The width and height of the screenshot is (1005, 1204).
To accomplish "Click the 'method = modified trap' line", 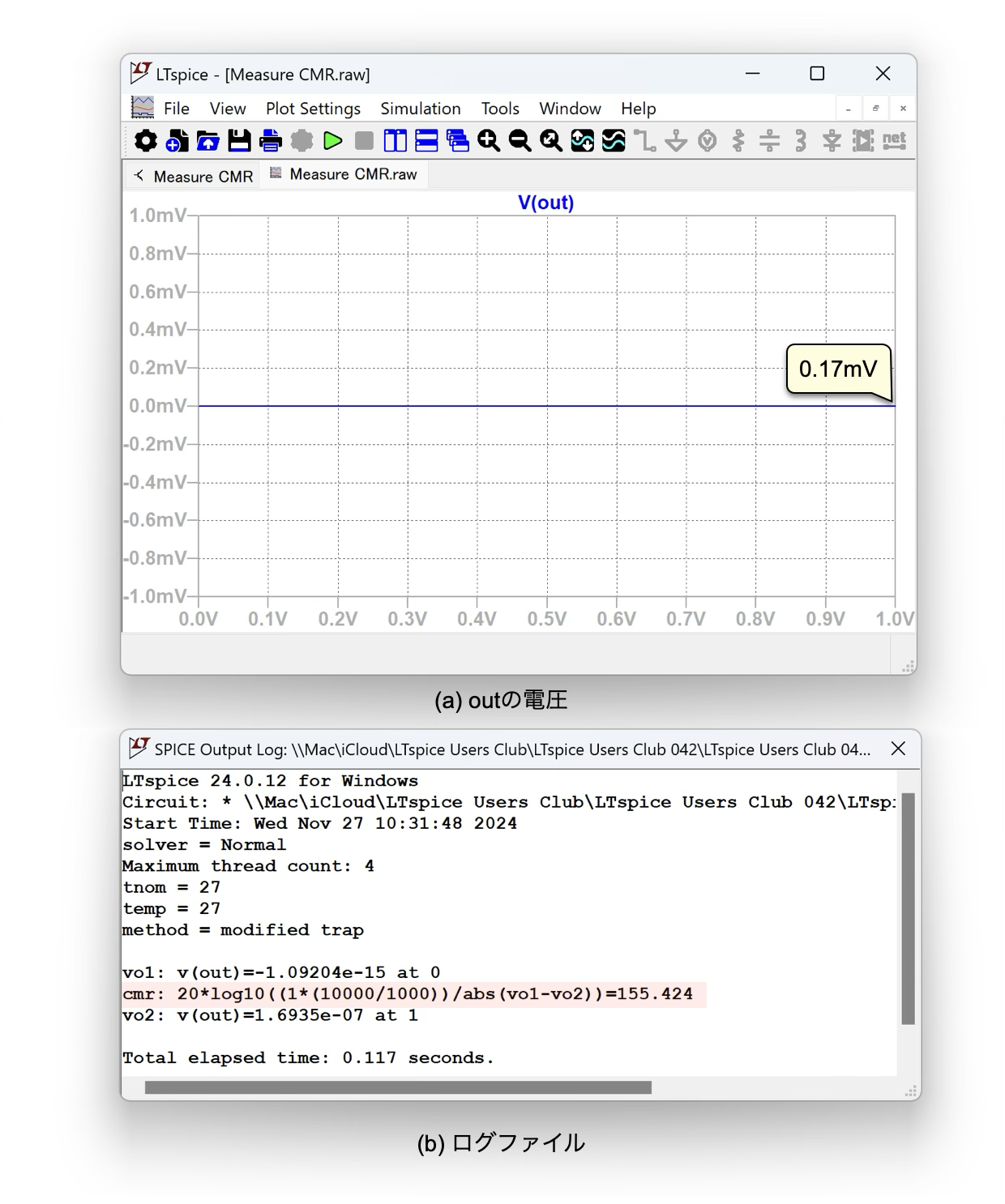I will 243,930.
